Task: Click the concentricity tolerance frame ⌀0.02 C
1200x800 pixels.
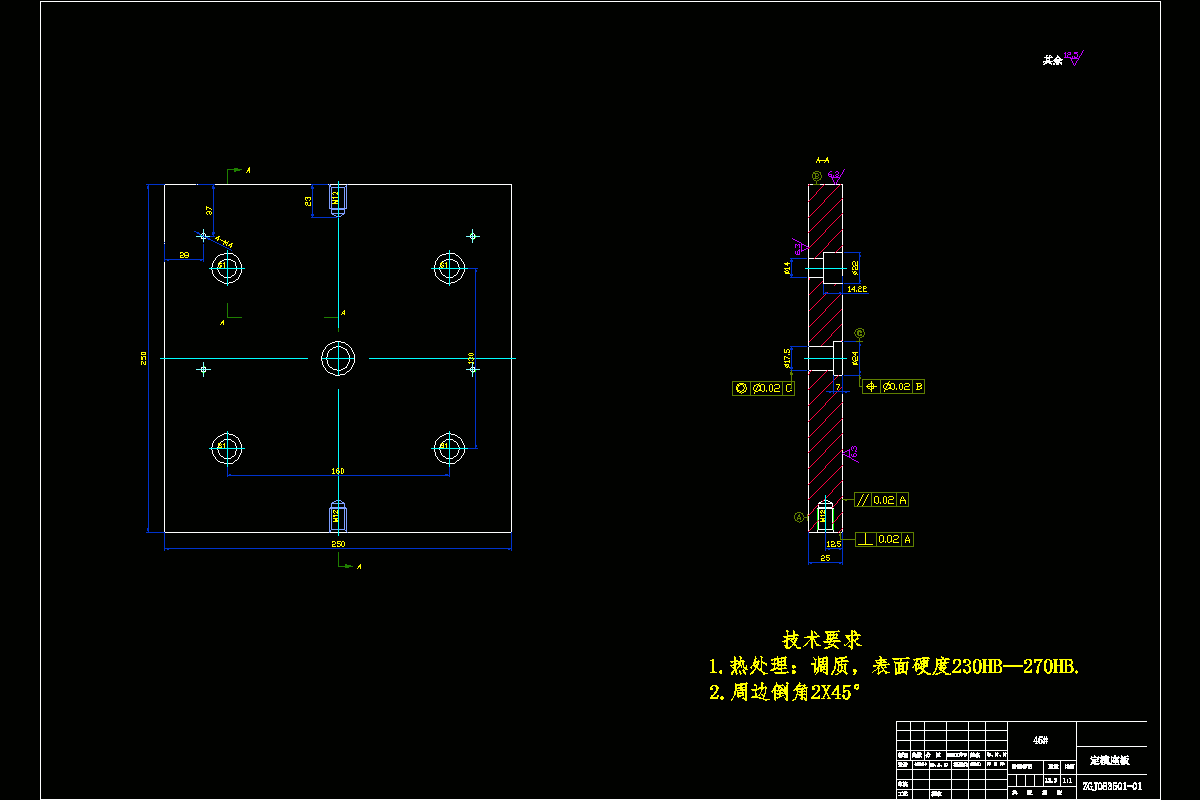Action: [x=763, y=388]
